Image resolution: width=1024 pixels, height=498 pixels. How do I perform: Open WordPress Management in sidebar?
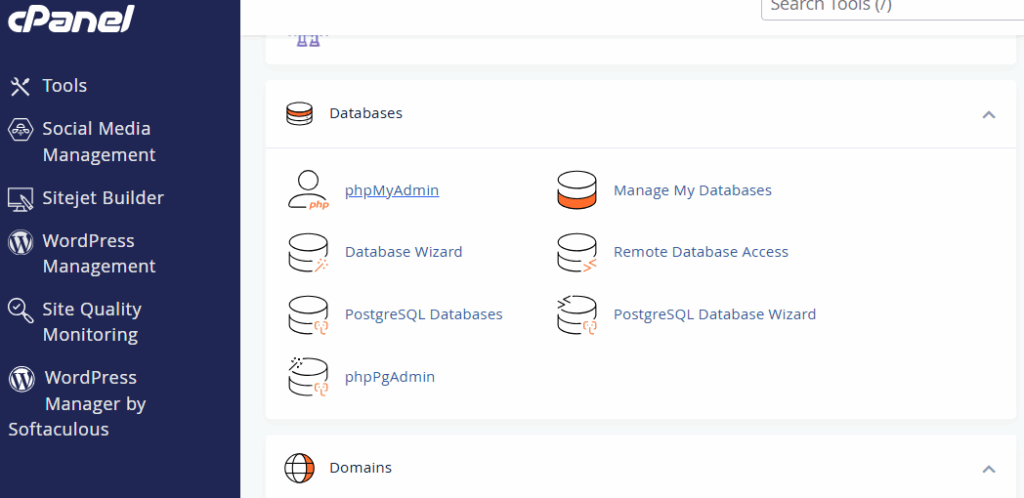[99, 253]
